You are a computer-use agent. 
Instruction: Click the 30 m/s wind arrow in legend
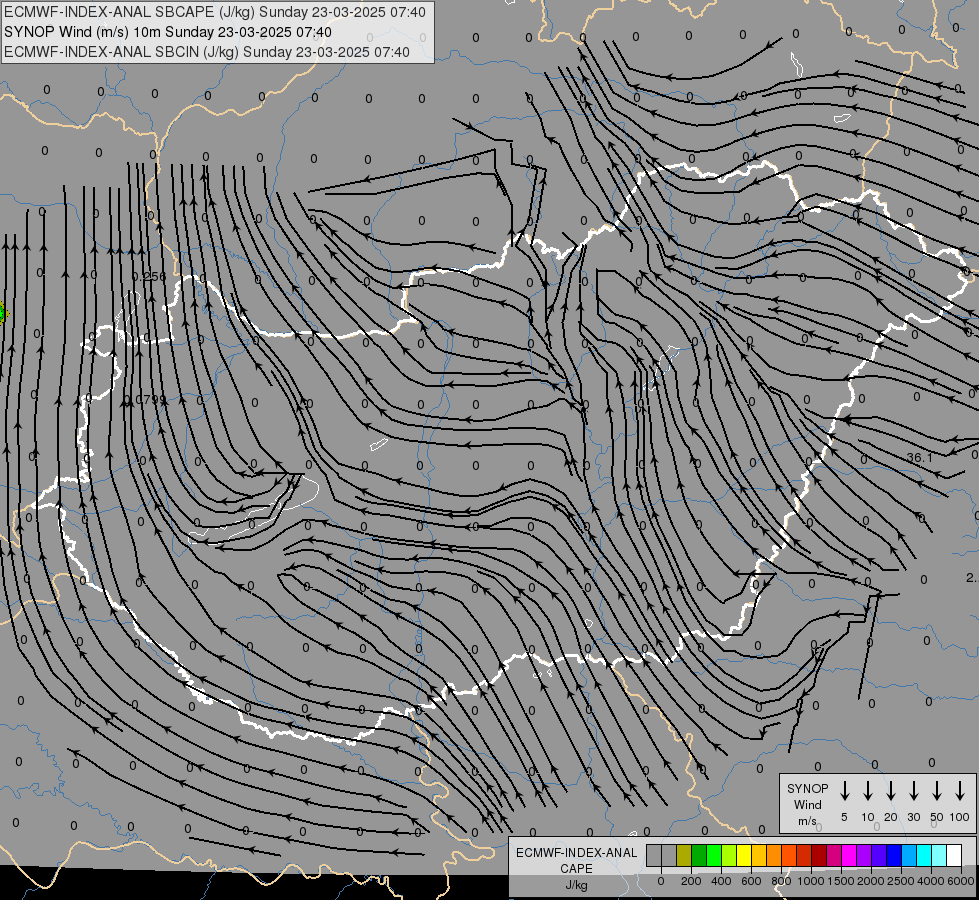(x=913, y=790)
